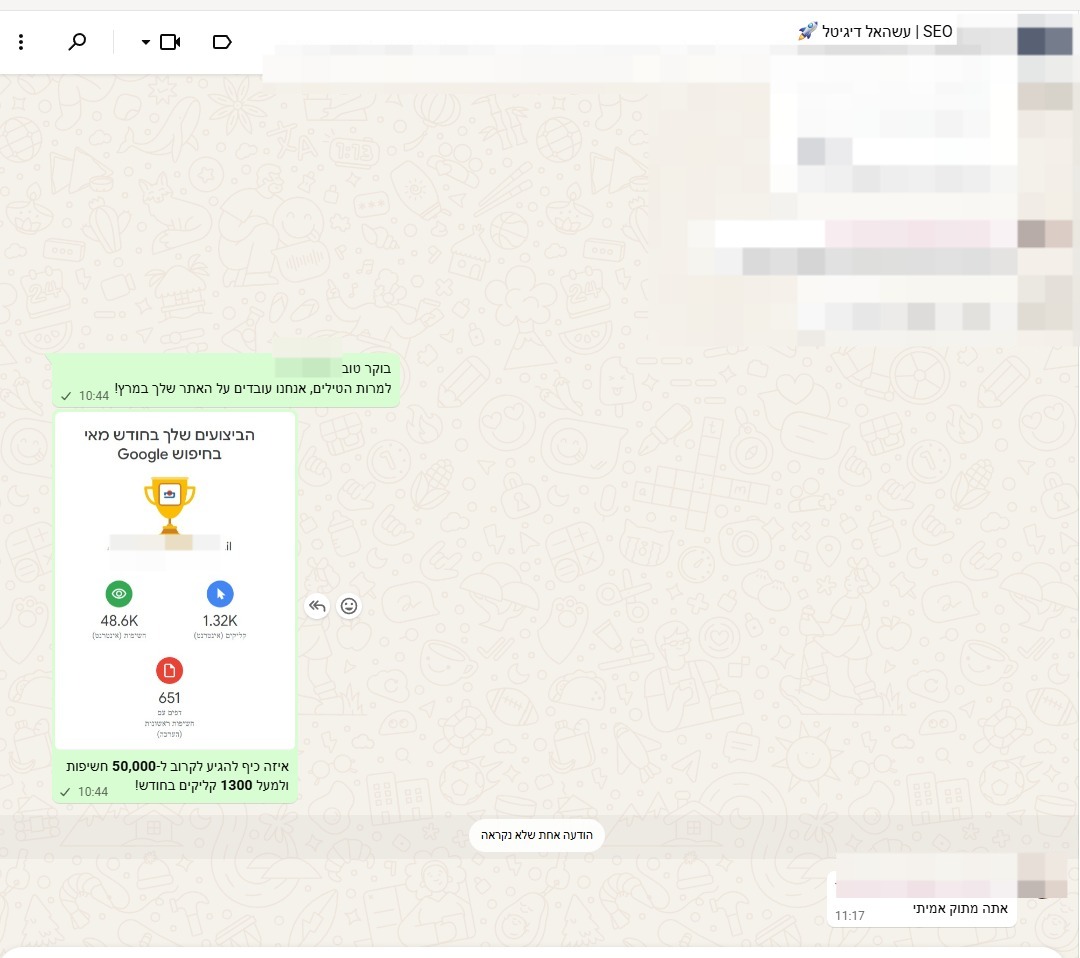Click the caption mentioning 50,000 חשיפות
Image resolution: width=1080 pixels, height=958 pixels.
coord(178,775)
